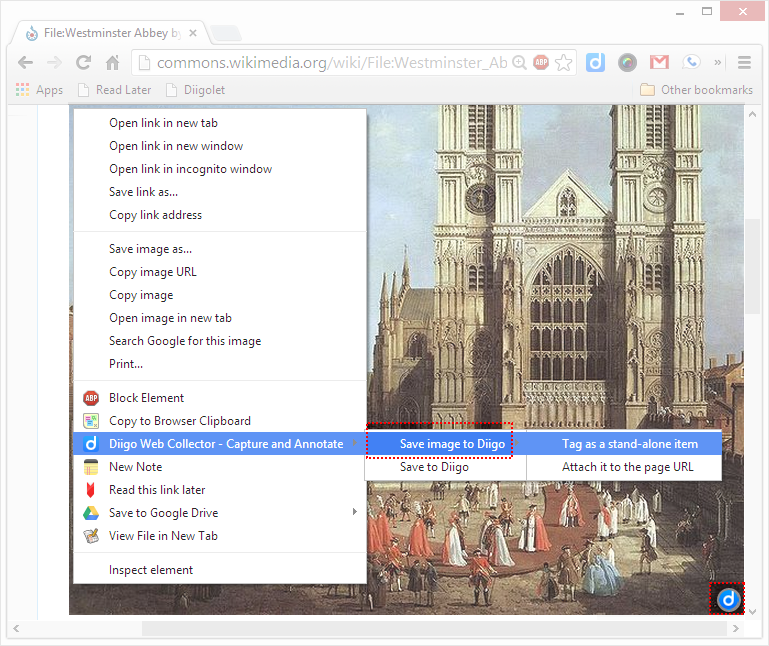Expand Diigo Web Collector submenu
This screenshot has height=646, width=769.
click(220, 444)
